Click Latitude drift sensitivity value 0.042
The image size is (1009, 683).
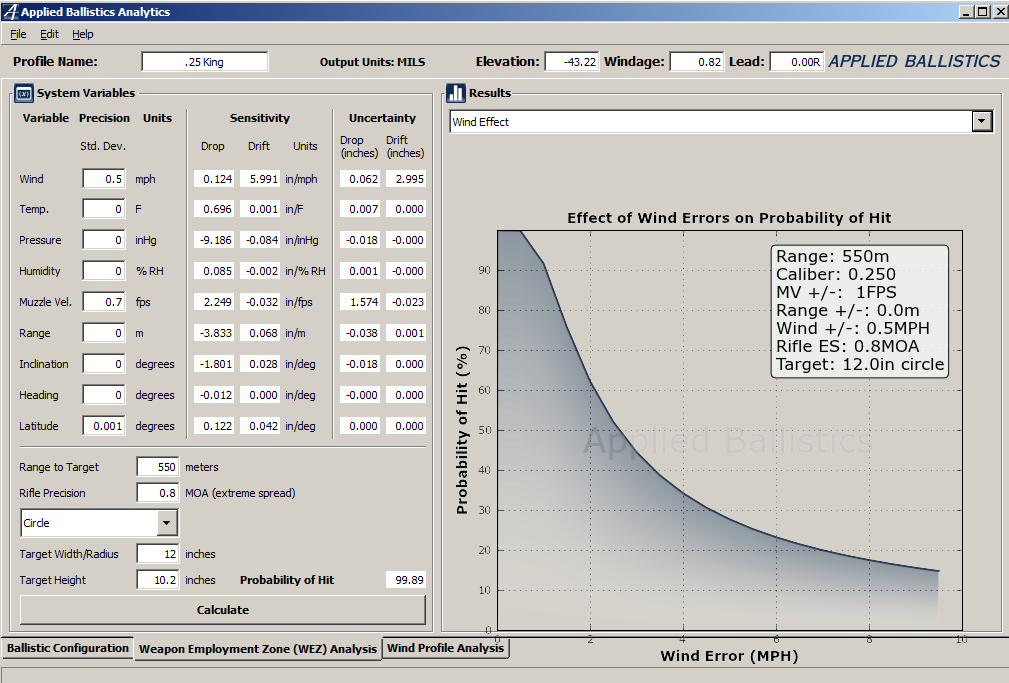click(260, 426)
